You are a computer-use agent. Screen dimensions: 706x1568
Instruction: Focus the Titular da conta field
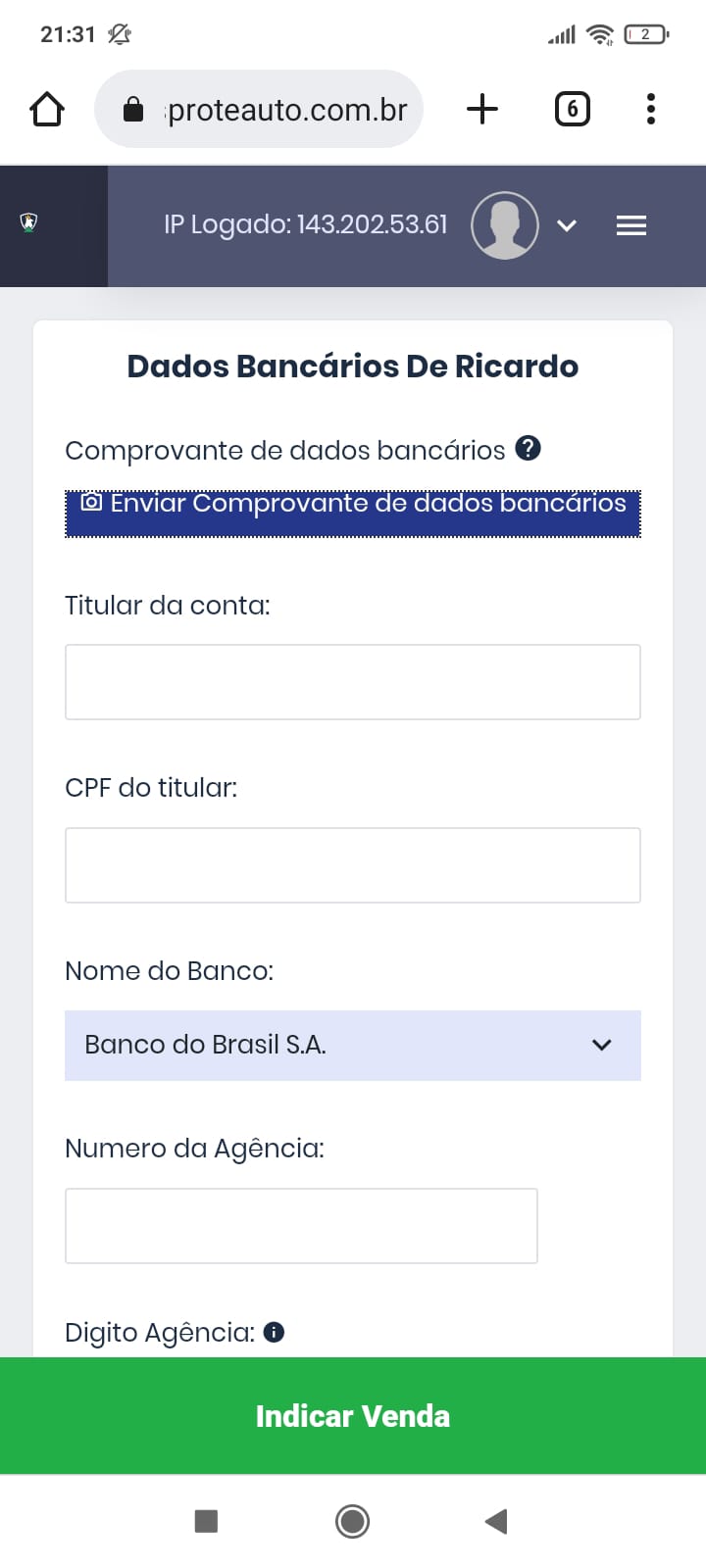point(353,682)
